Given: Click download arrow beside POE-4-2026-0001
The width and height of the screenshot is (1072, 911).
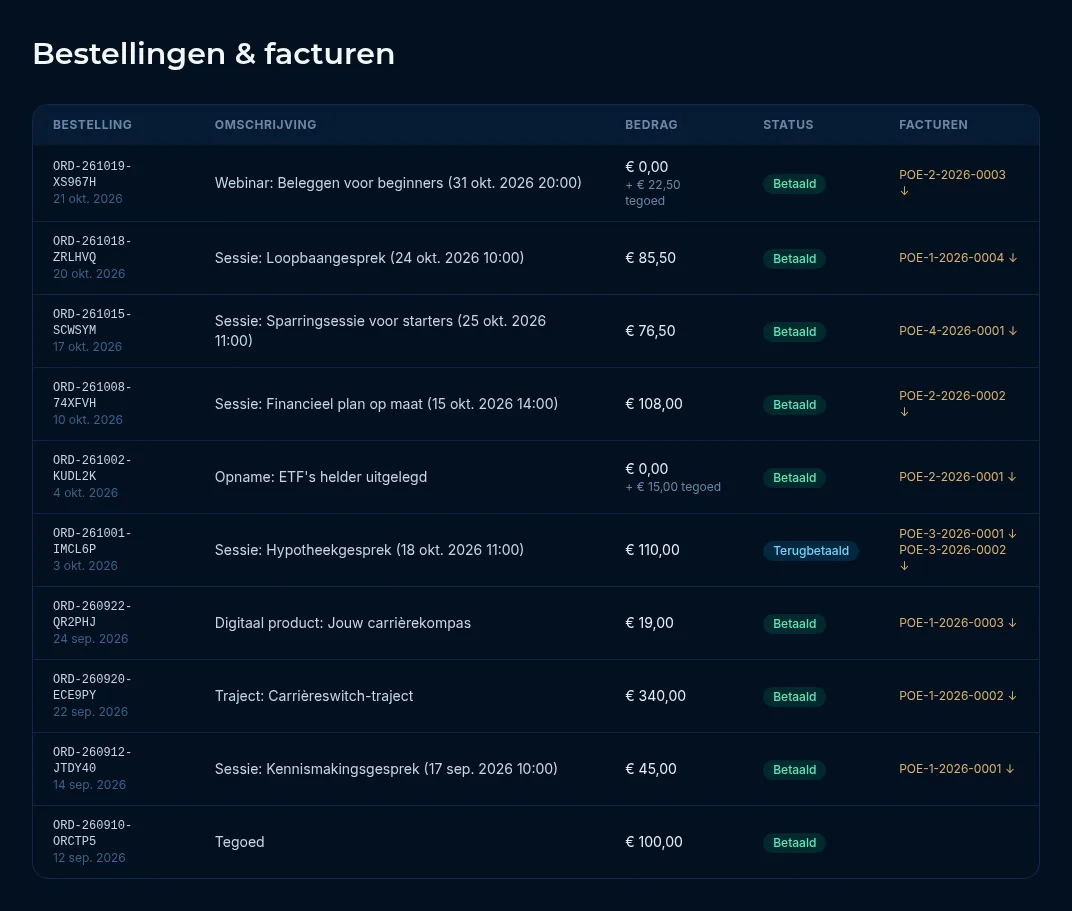Looking at the screenshot, I should pos(1013,331).
